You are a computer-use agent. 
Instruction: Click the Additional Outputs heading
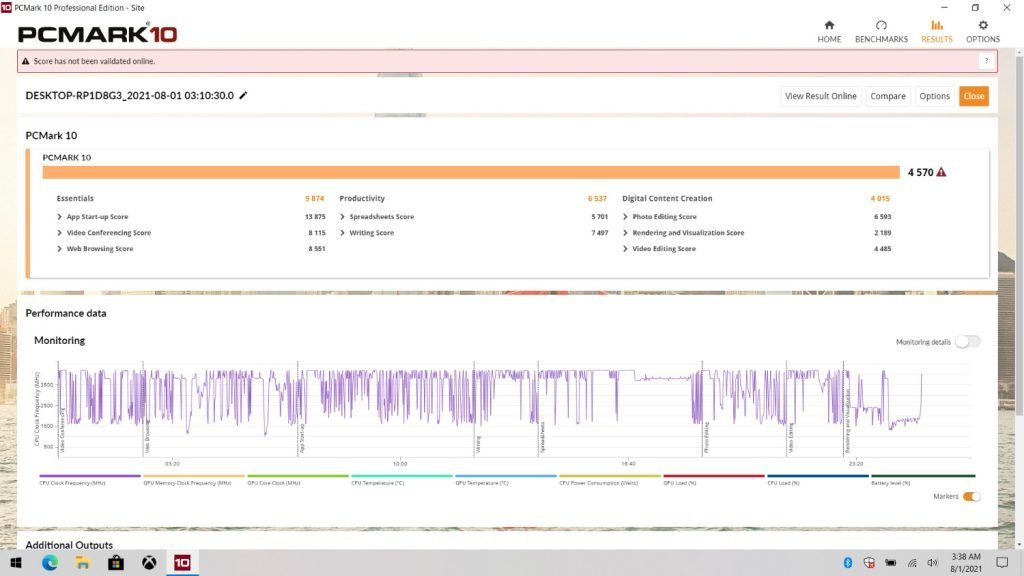tap(69, 545)
